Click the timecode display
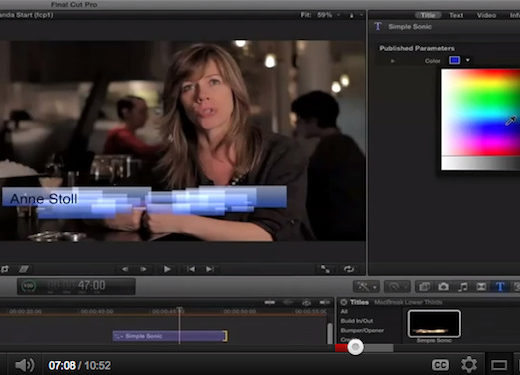Viewport: 520px width, 375px height. click(76, 286)
